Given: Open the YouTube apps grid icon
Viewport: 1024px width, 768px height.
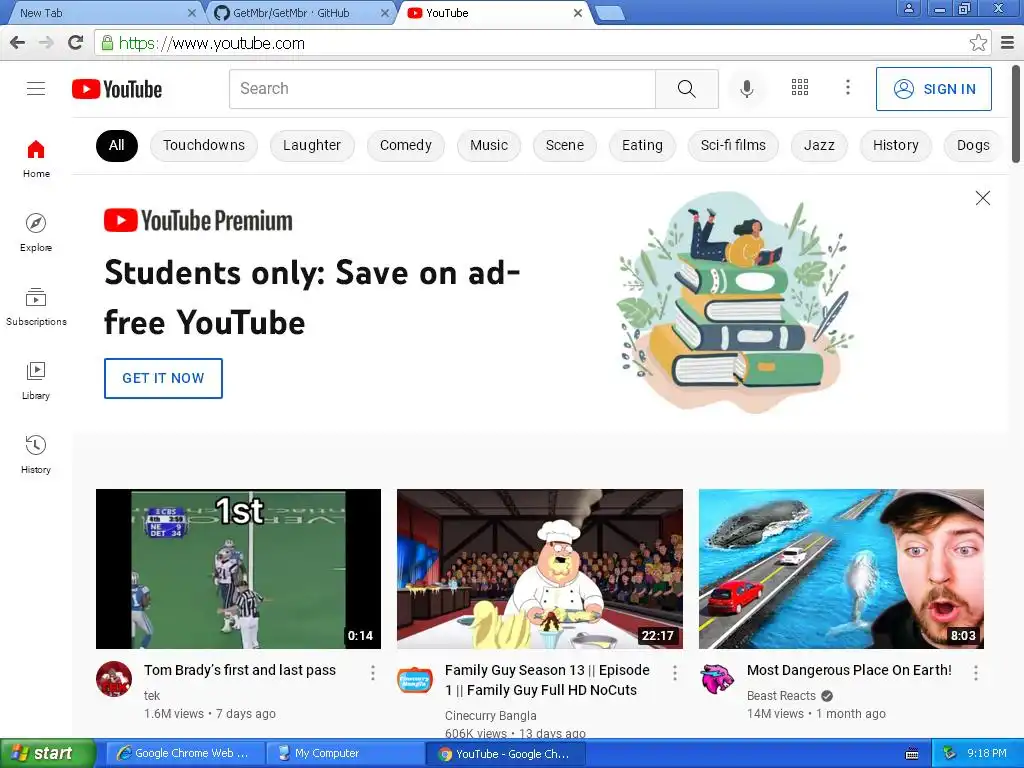Looking at the screenshot, I should 800,88.
